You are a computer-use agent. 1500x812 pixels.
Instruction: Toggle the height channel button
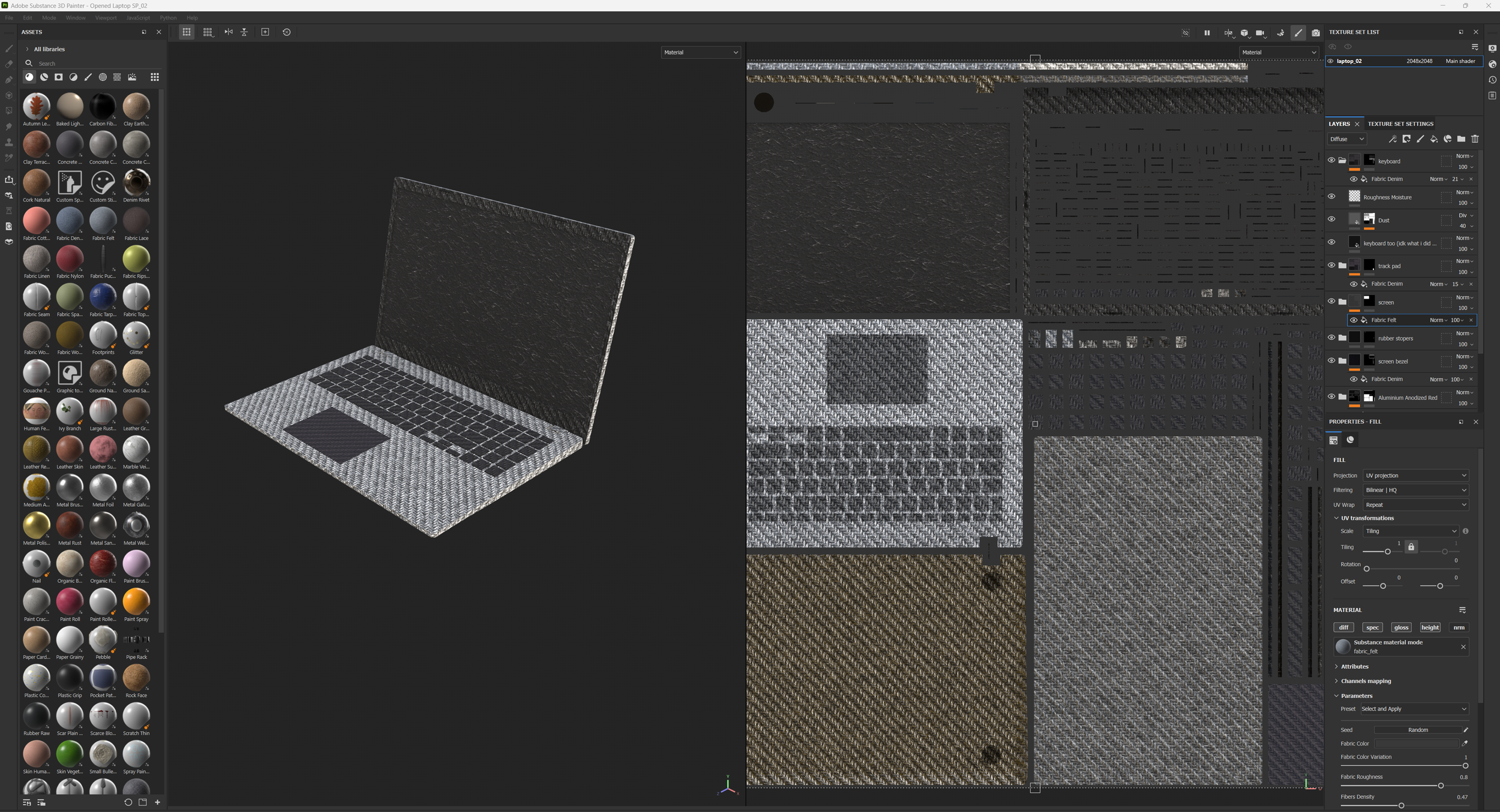click(1430, 627)
